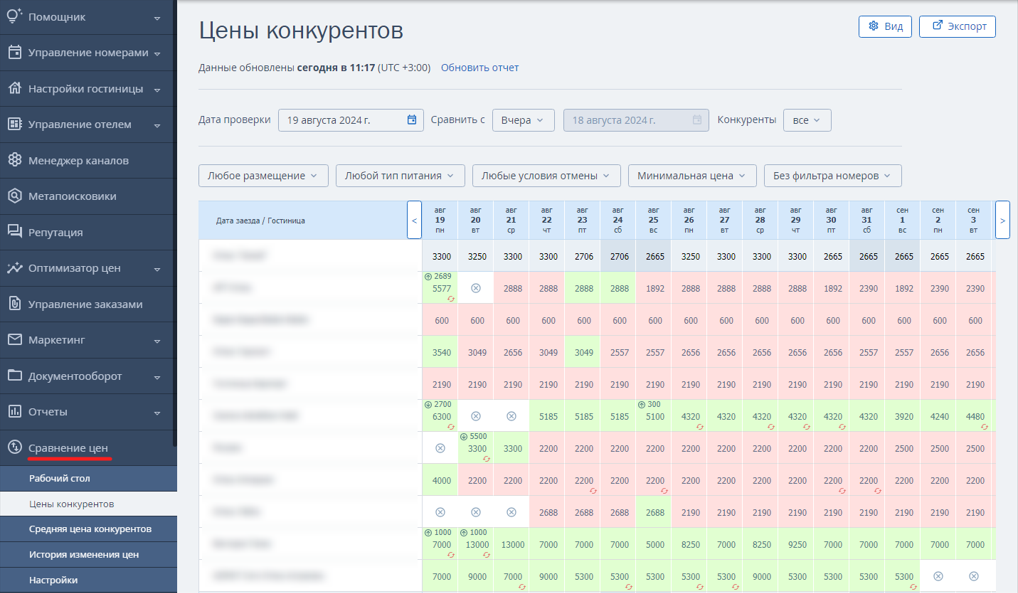Click the Управление отелем icon
The width and height of the screenshot is (1018, 593).
14,124
